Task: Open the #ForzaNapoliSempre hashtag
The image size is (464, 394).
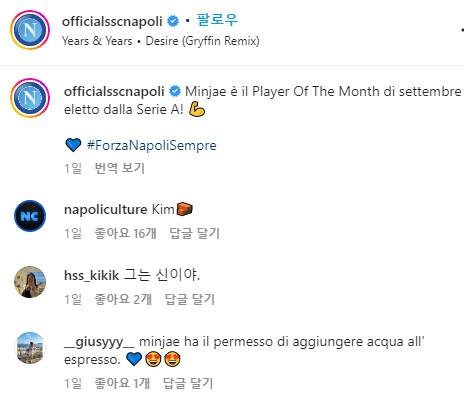Action: pyautogui.click(x=151, y=145)
